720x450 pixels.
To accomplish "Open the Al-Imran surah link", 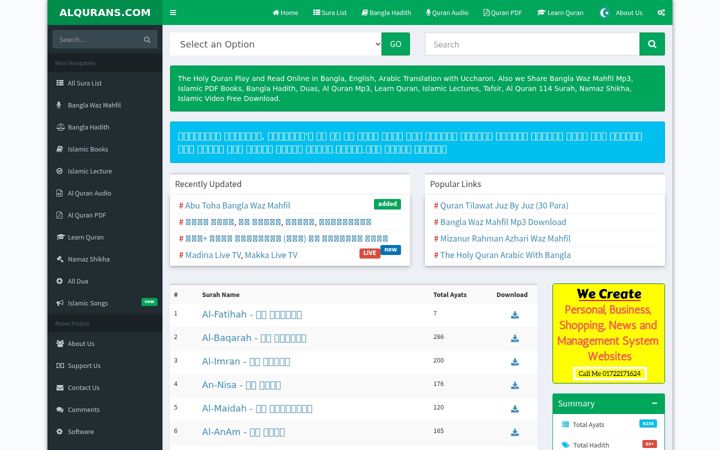I will [246, 361].
